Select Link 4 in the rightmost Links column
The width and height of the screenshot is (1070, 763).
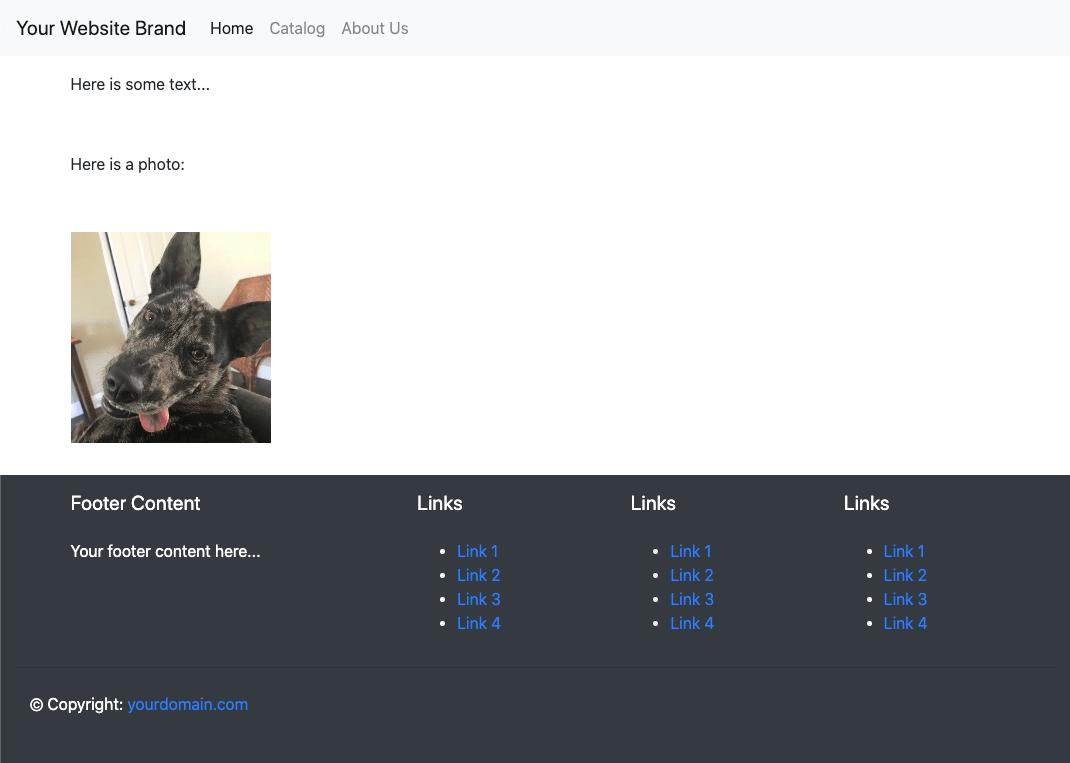pyautogui.click(x=905, y=623)
